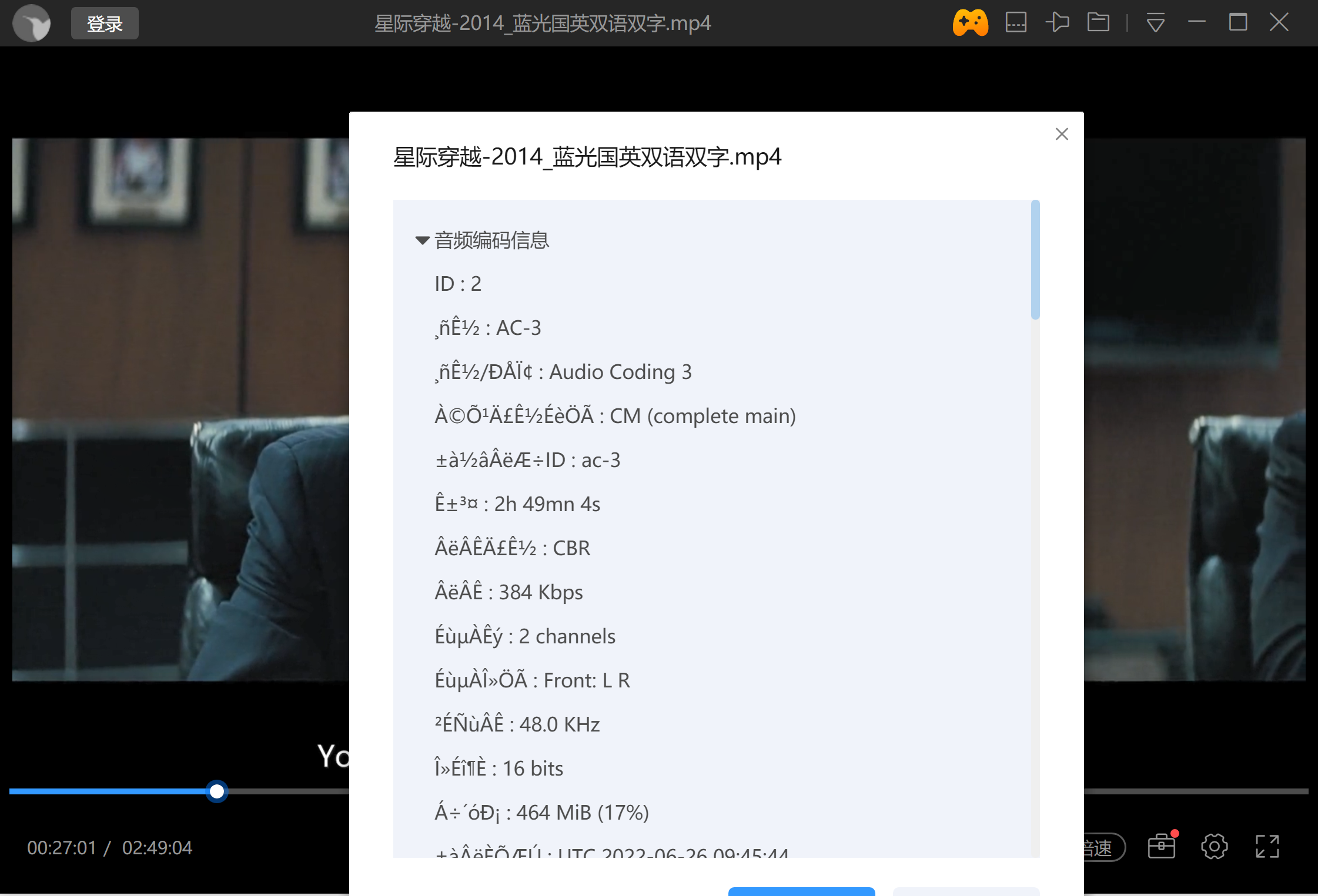
Task: Seek on the playback progress bar
Action: [x=218, y=791]
